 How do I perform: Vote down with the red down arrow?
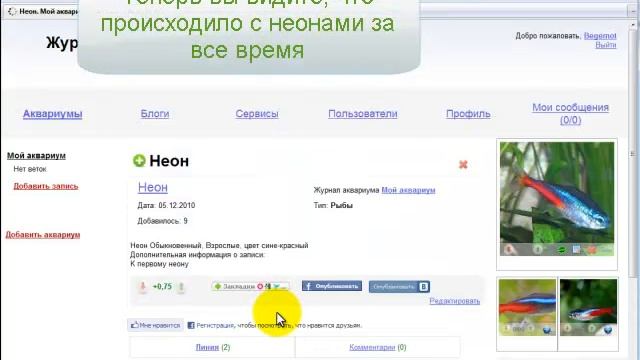click(x=142, y=287)
